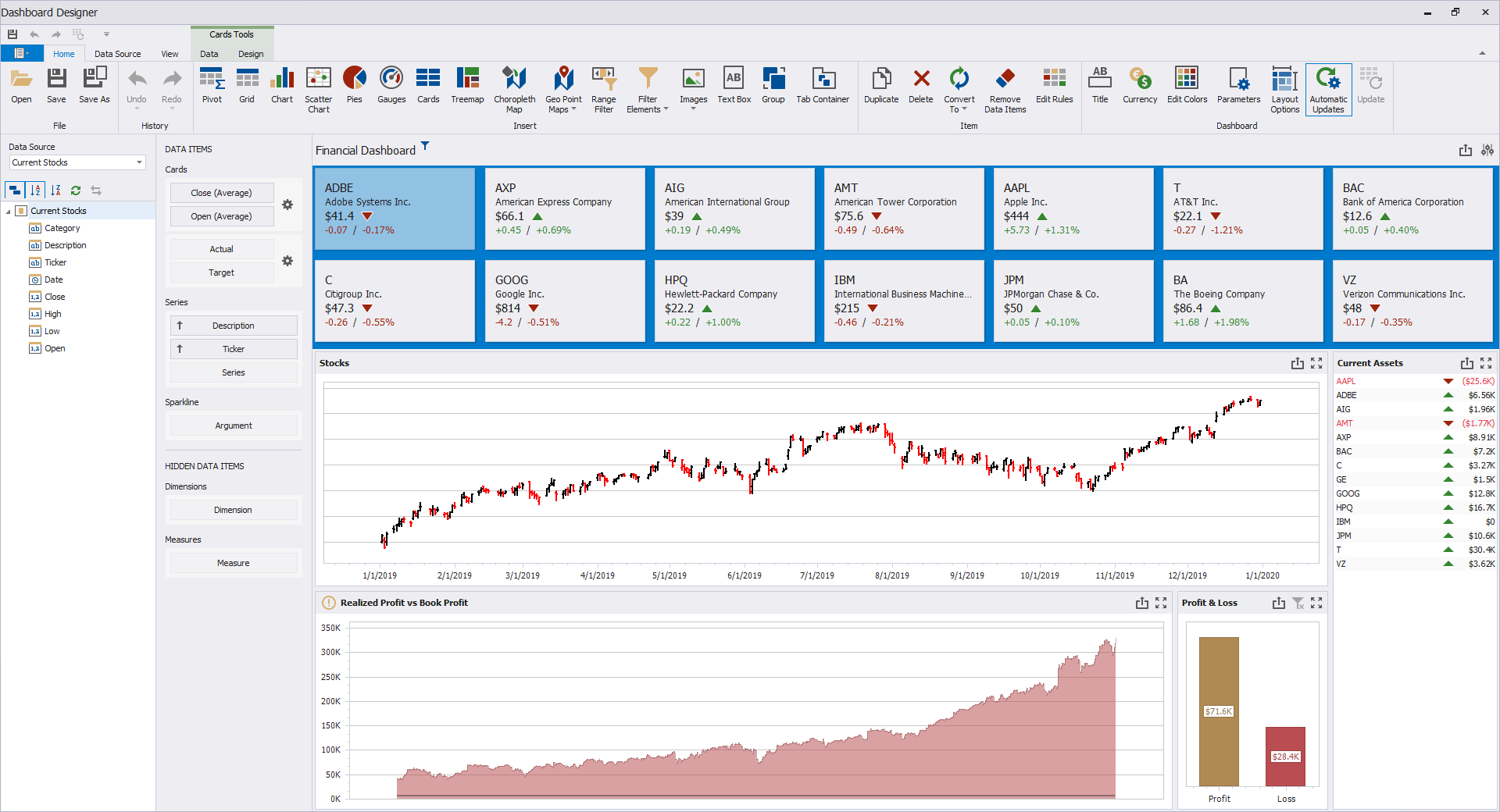This screenshot has height=812, width=1500.
Task: Toggle sort on Ticker series item
Action: tap(180, 349)
